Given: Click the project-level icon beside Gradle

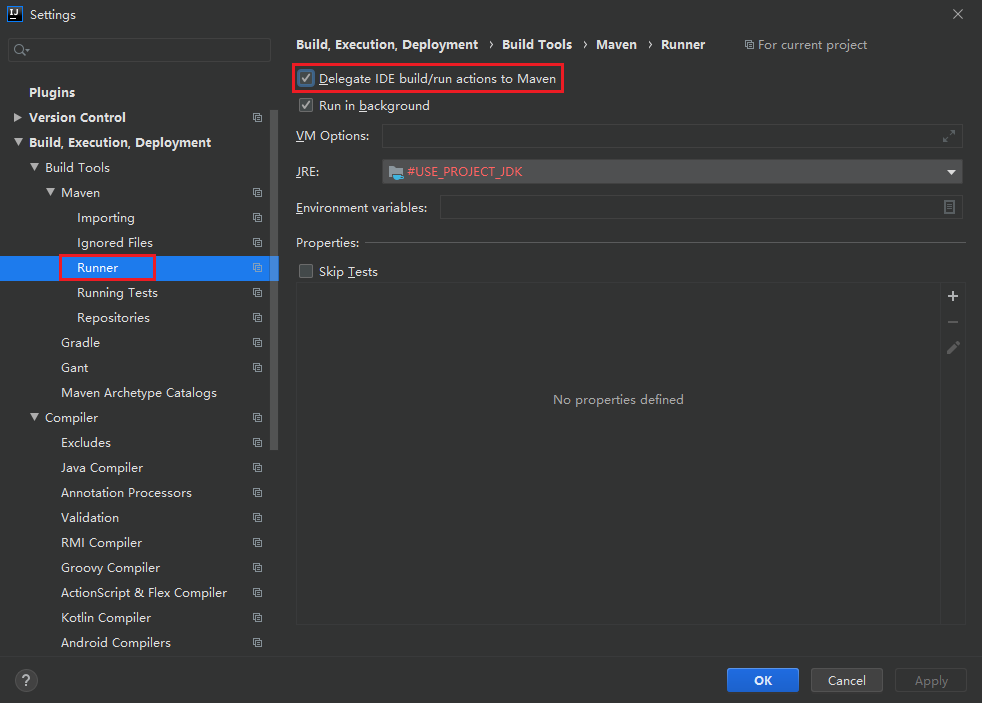Looking at the screenshot, I should (x=257, y=343).
